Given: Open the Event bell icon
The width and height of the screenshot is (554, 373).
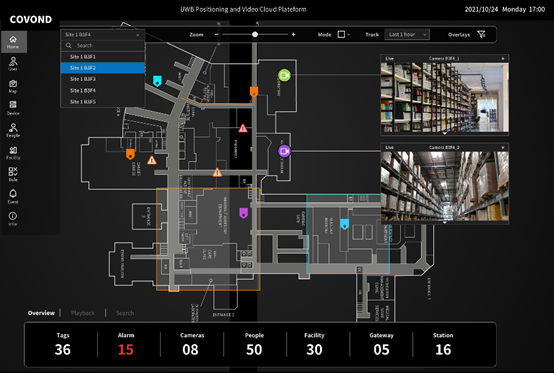Looking at the screenshot, I should coord(13,196).
